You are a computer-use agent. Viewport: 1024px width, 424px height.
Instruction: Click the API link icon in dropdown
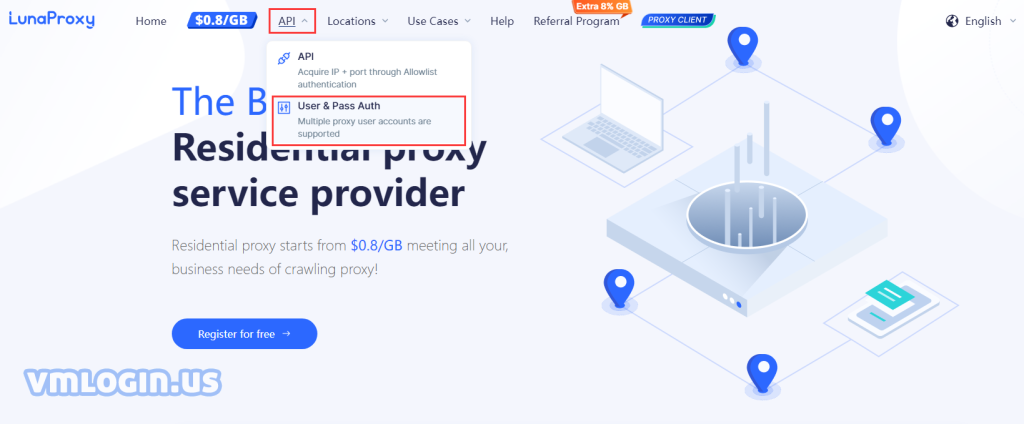(x=284, y=58)
